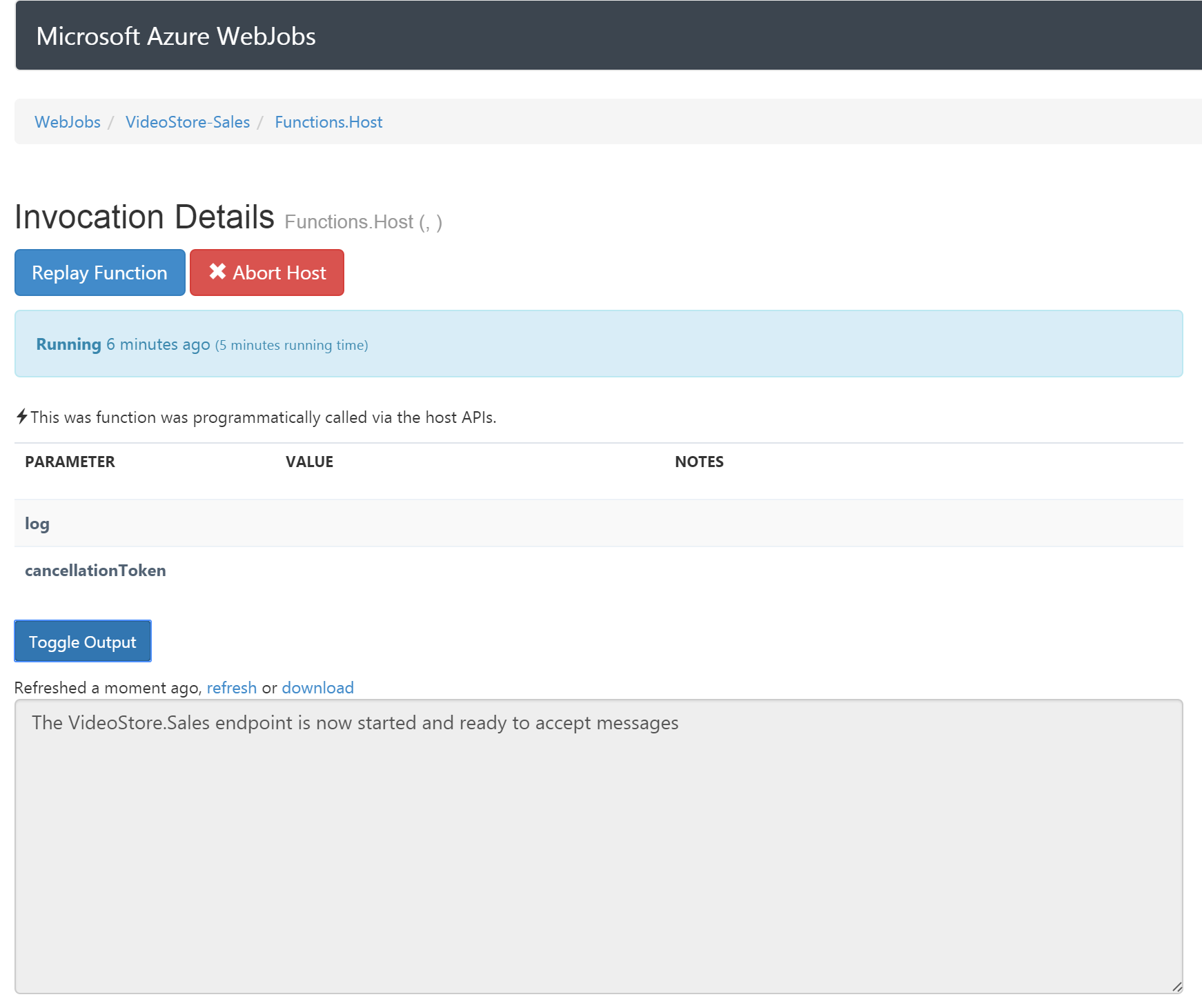Click the 'Refreshed a moment ago' text
This screenshot has width=1202, height=1008.
[108, 688]
